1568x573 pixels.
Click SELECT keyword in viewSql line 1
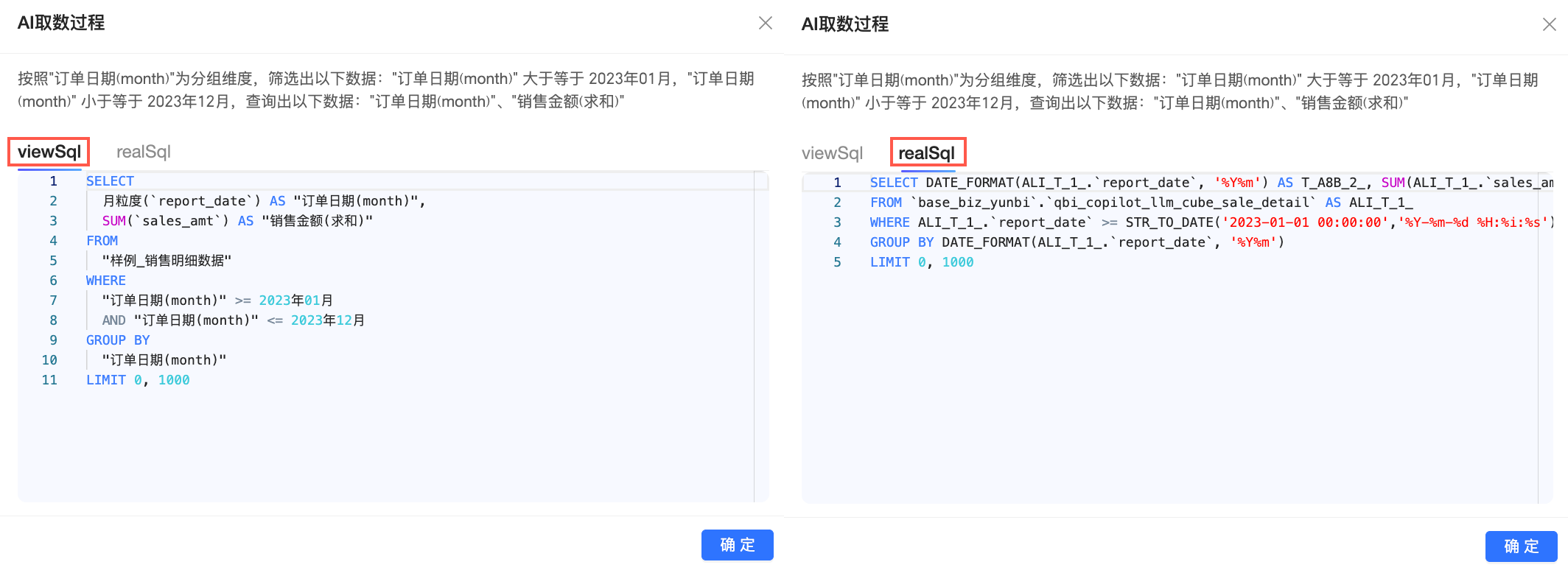[110, 181]
